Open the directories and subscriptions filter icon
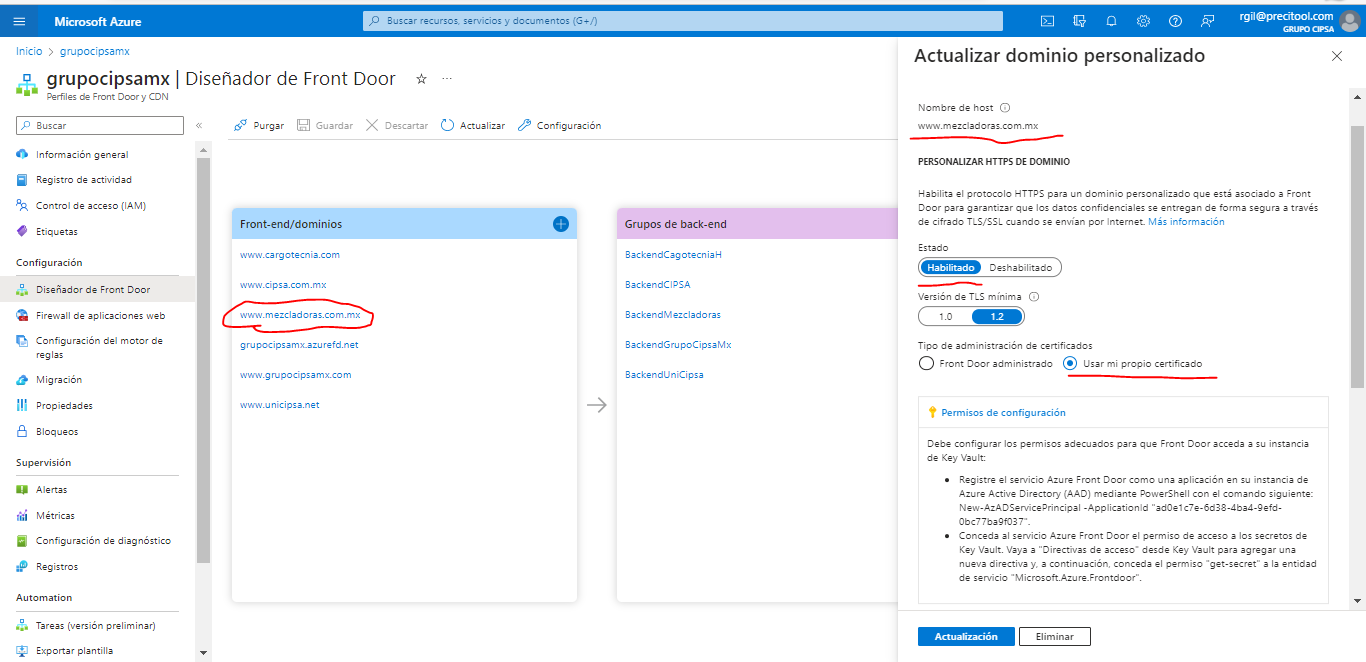The image size is (1366, 662). [1079, 21]
